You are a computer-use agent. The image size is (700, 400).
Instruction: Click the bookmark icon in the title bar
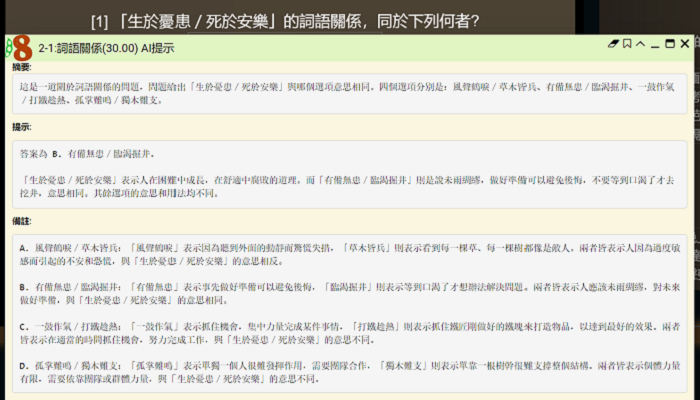click(x=626, y=45)
